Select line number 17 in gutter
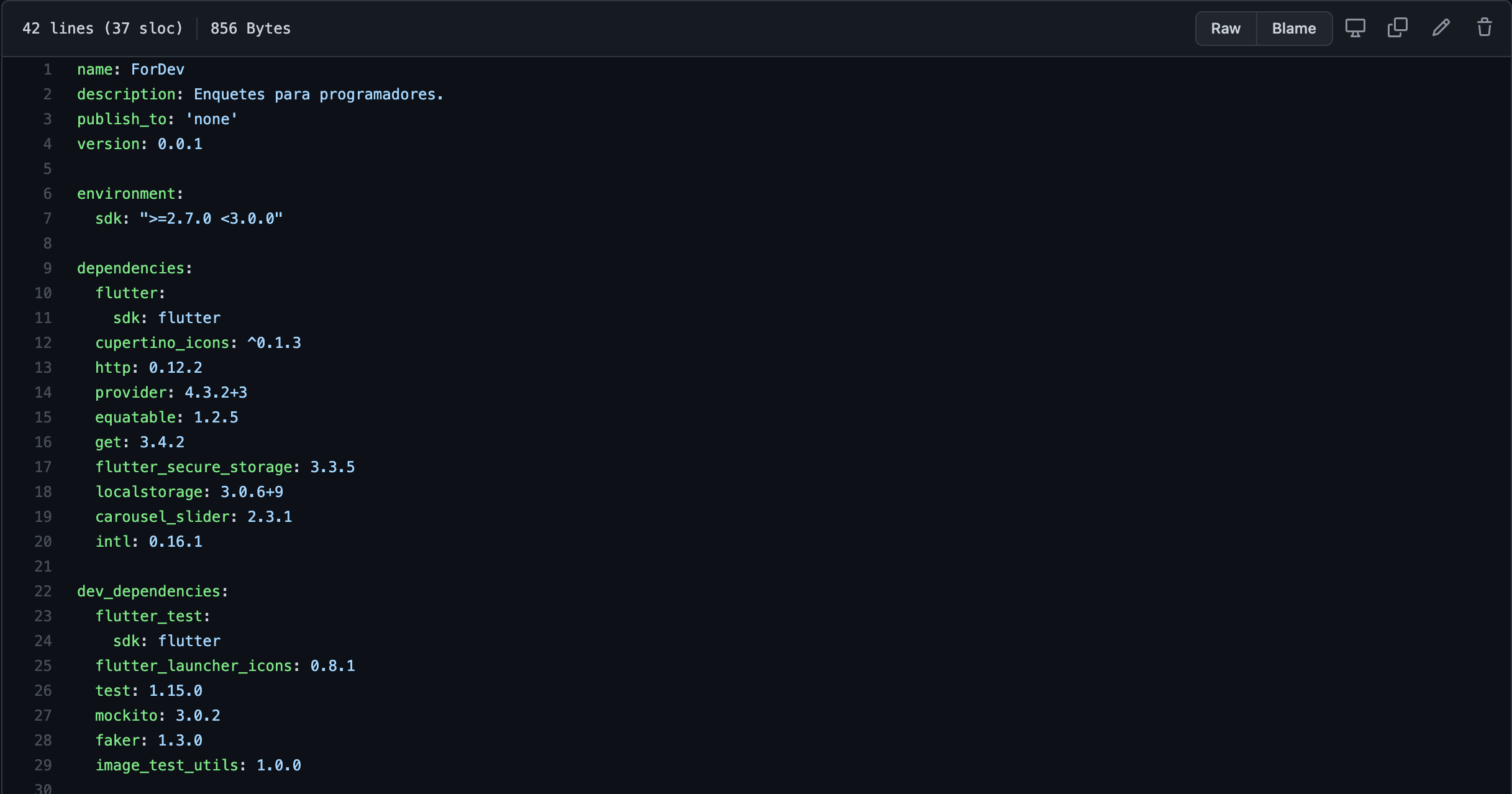1512x794 pixels. 43,467
